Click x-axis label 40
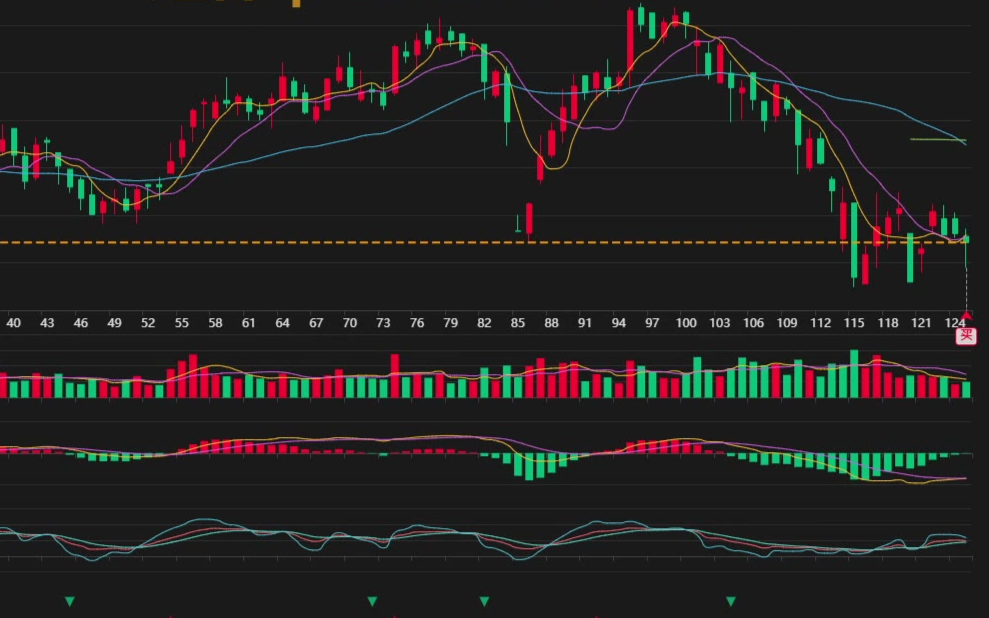This screenshot has height=618, width=989. (x=14, y=323)
